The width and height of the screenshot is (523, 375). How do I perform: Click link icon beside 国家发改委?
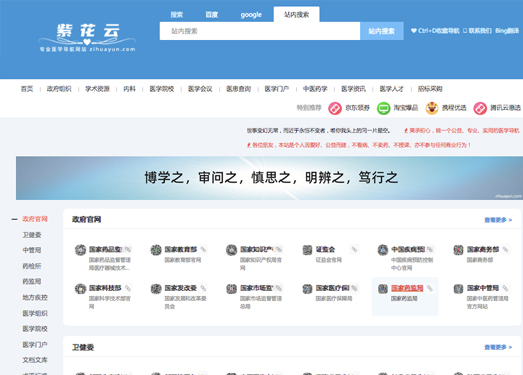point(203,288)
